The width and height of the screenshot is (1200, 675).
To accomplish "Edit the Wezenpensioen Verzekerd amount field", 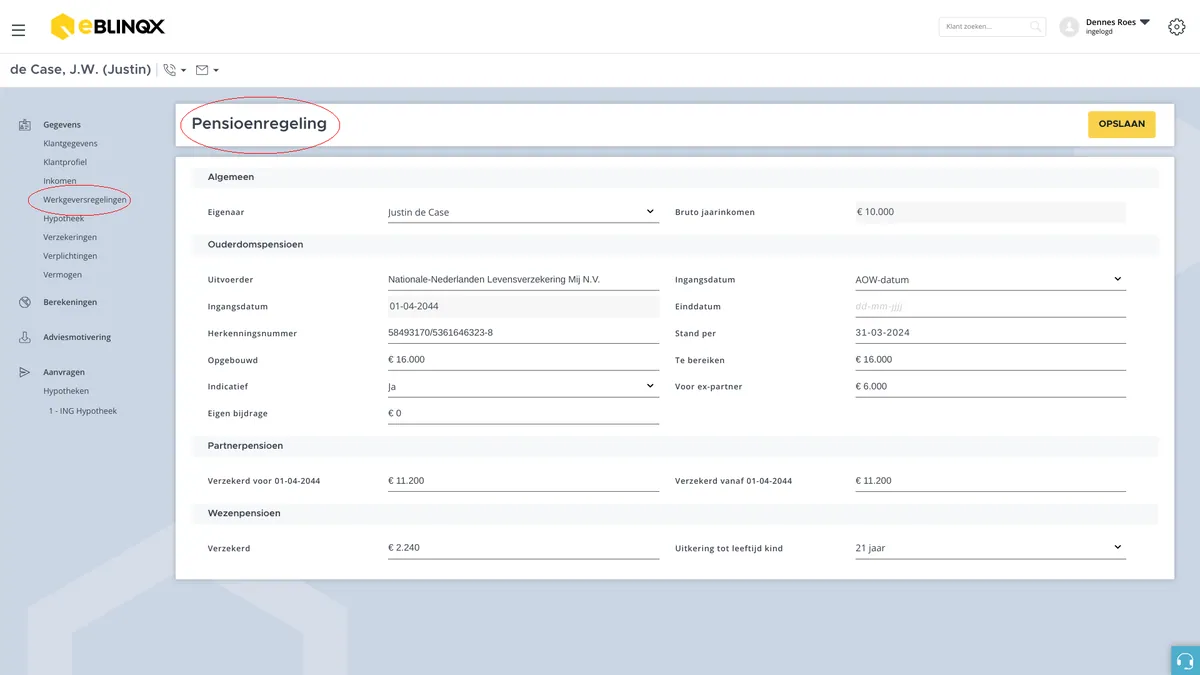I will tap(523, 548).
